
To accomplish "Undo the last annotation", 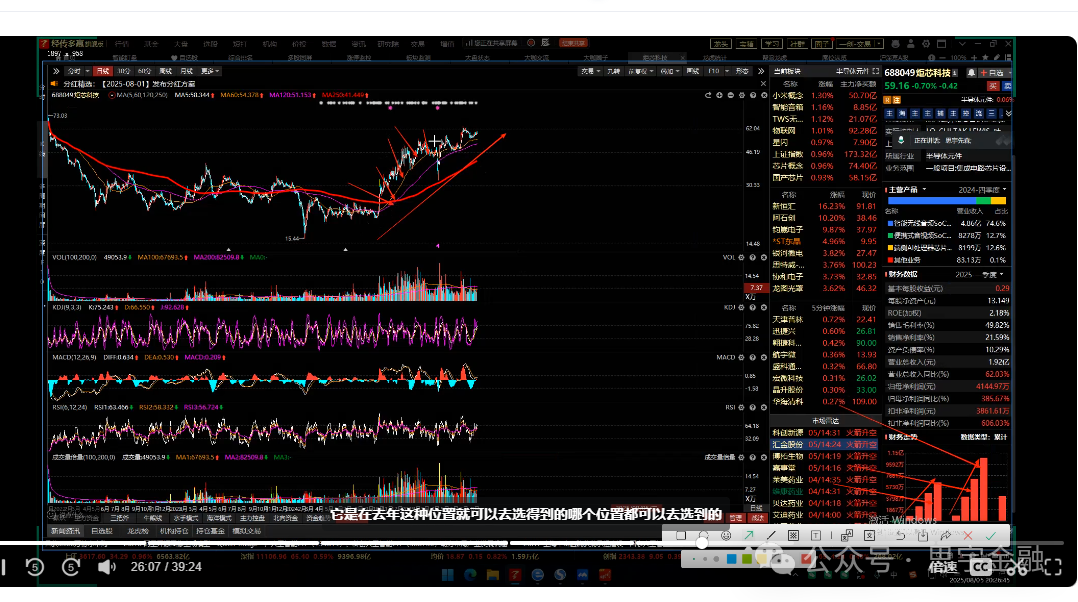I will point(900,535).
